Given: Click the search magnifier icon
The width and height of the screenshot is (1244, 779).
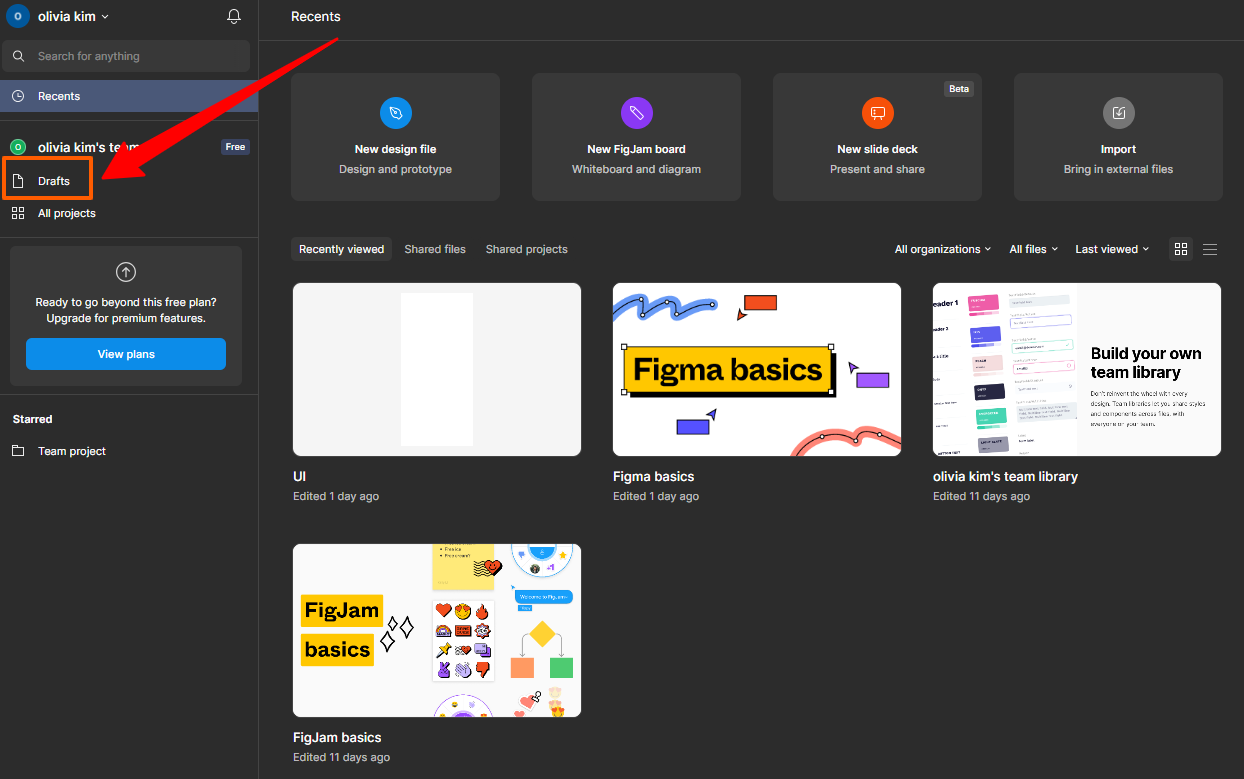Looking at the screenshot, I should pyautogui.click(x=19, y=56).
